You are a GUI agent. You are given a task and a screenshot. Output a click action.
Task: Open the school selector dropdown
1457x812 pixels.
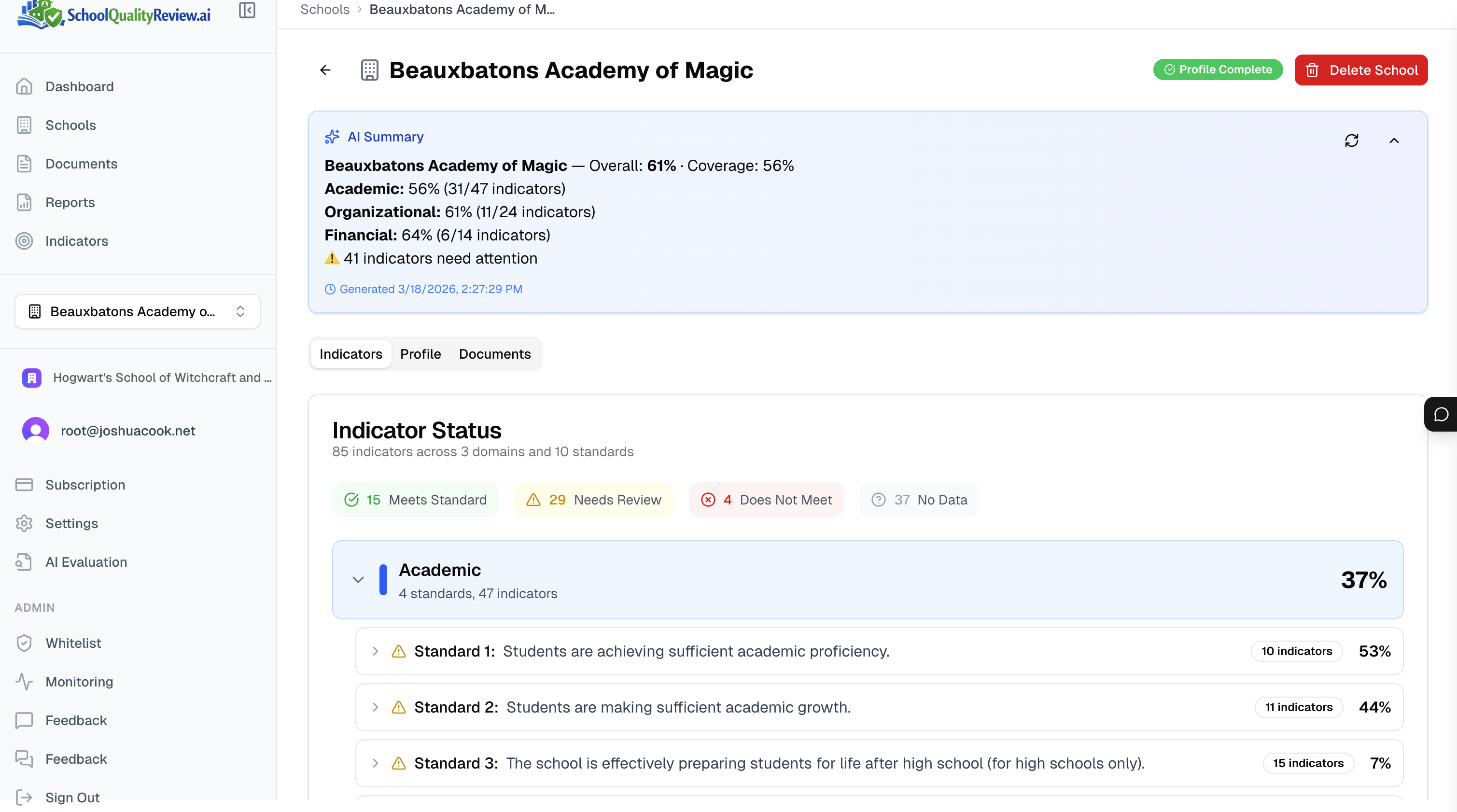136,311
